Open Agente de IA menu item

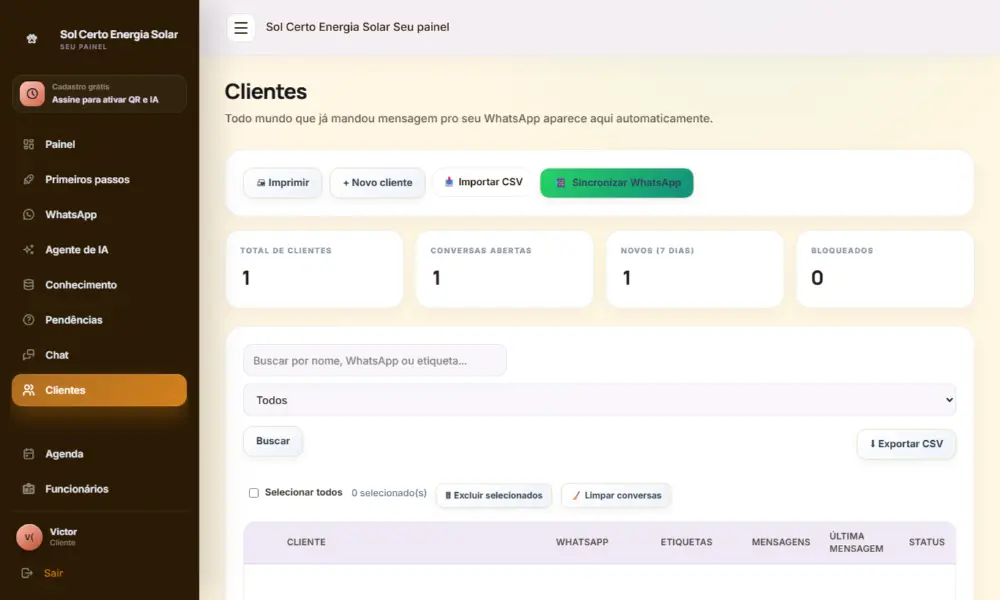tap(99, 249)
